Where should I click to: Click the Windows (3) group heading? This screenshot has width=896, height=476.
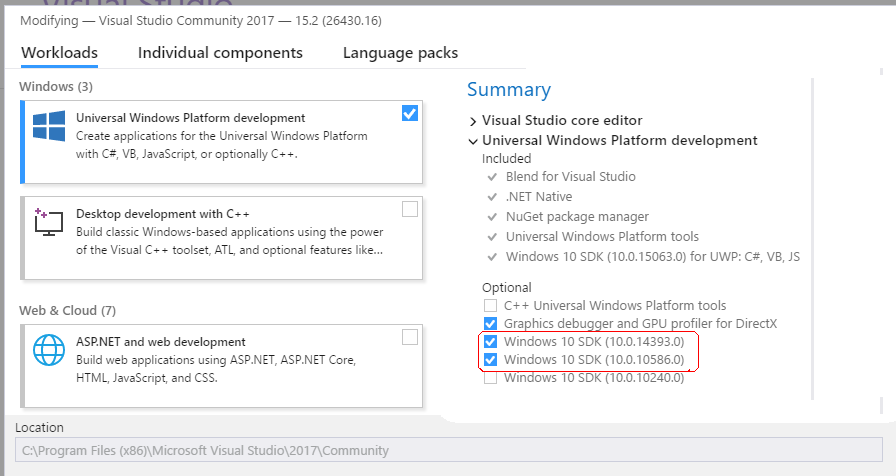(56, 86)
